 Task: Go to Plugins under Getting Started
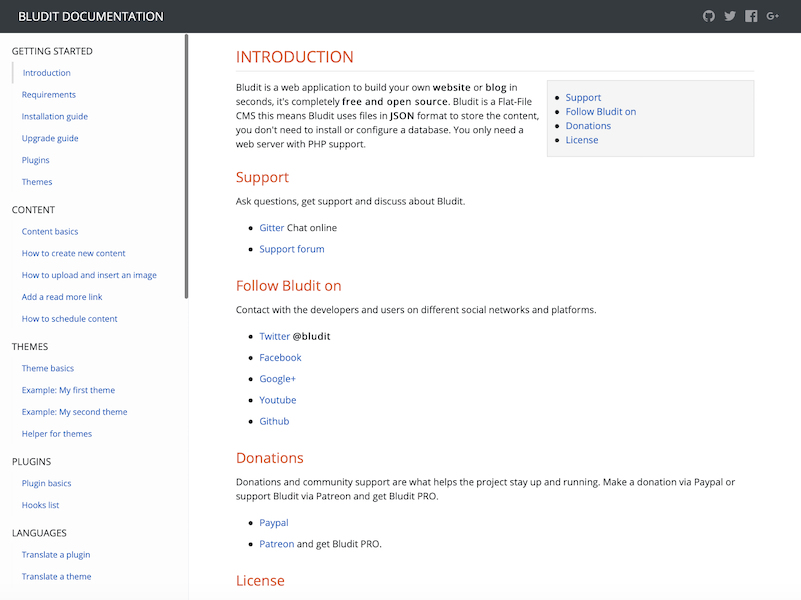35,160
